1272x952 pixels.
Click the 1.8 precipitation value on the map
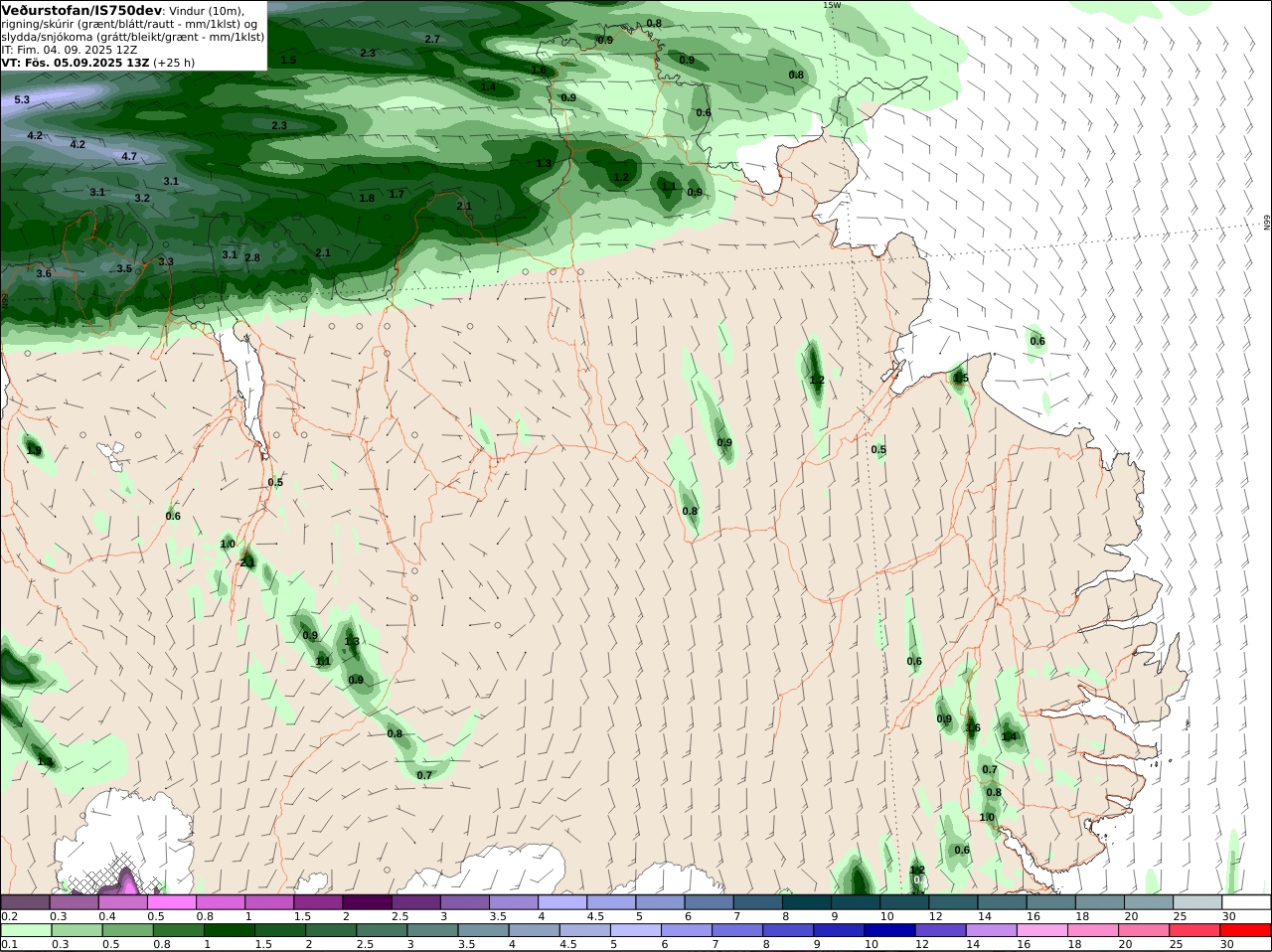pos(367,198)
